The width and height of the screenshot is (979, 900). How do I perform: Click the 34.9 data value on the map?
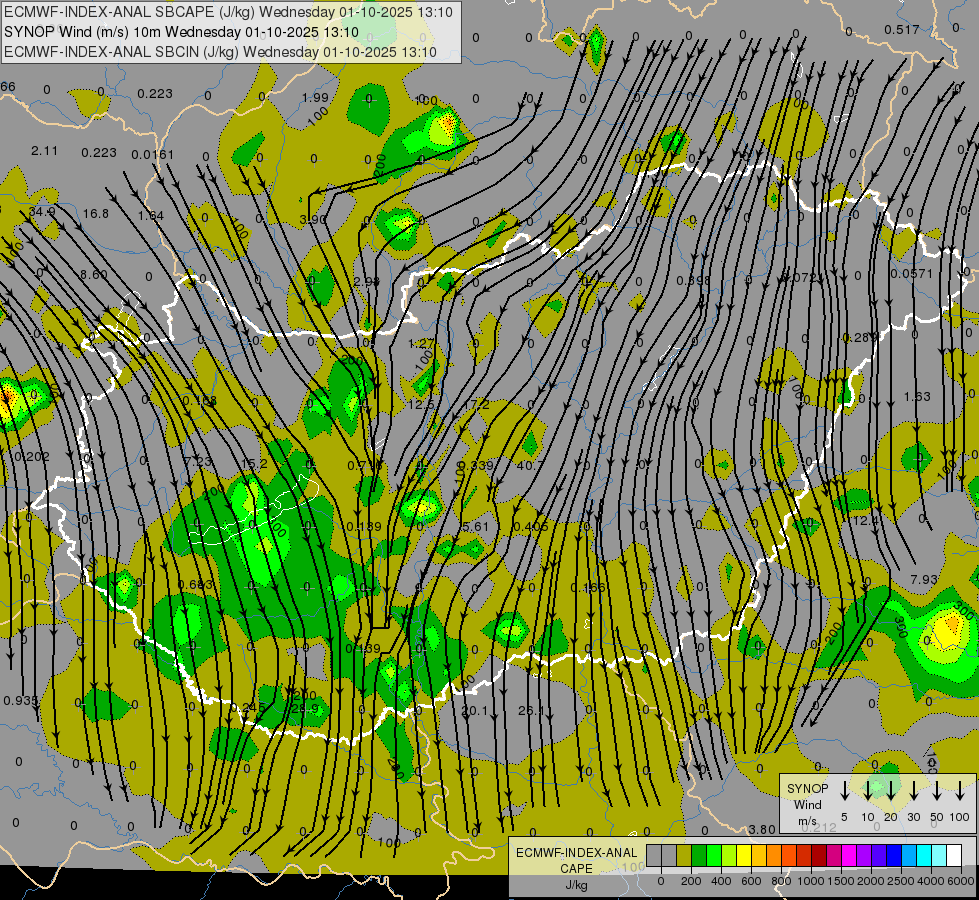pos(42,212)
